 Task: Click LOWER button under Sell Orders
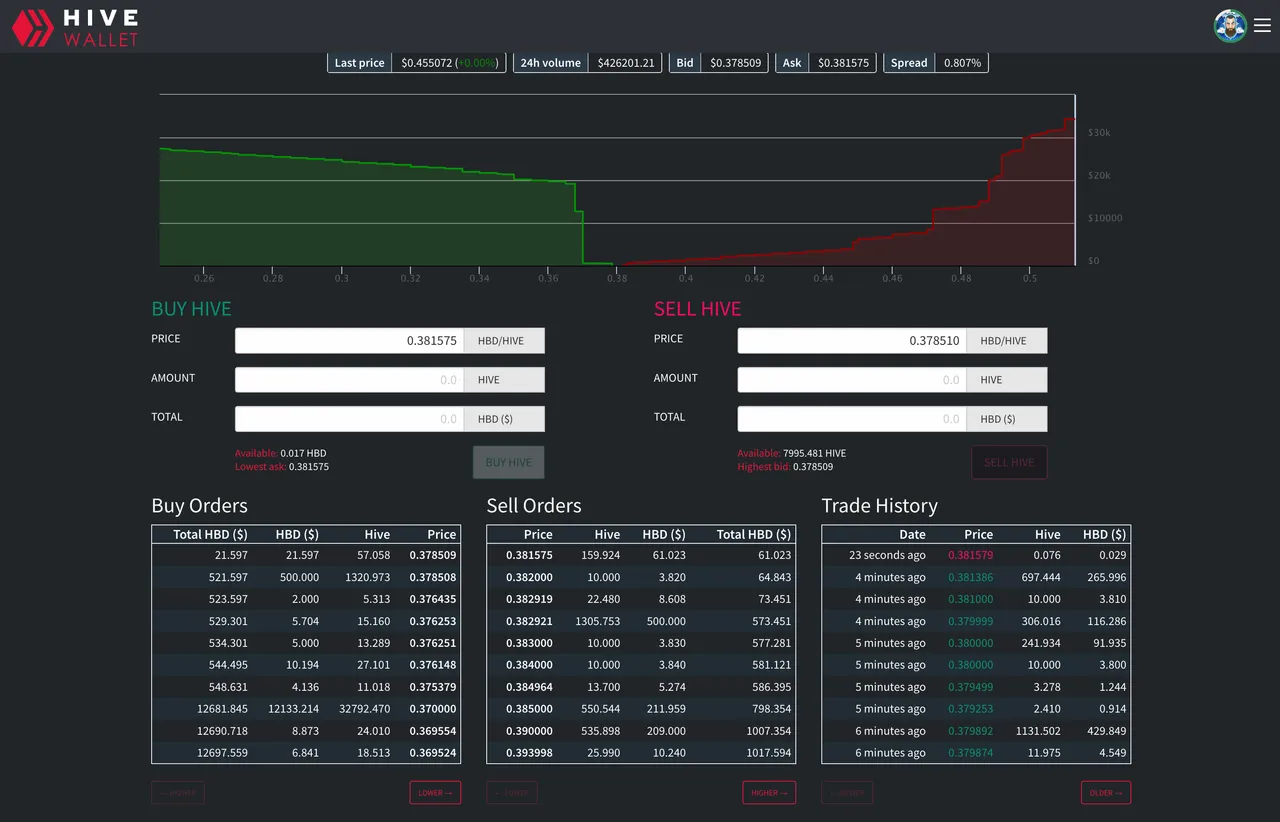click(512, 793)
